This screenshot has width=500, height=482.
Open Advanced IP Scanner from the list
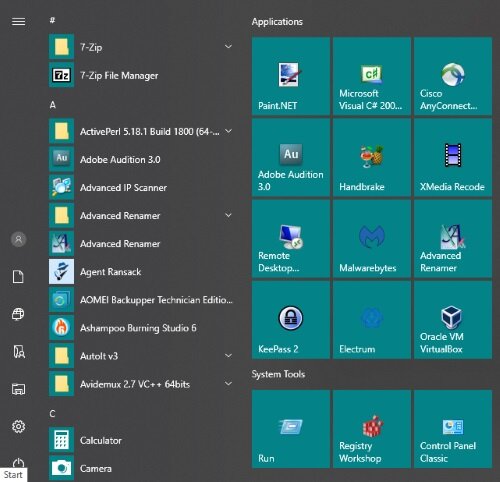[x=141, y=188]
